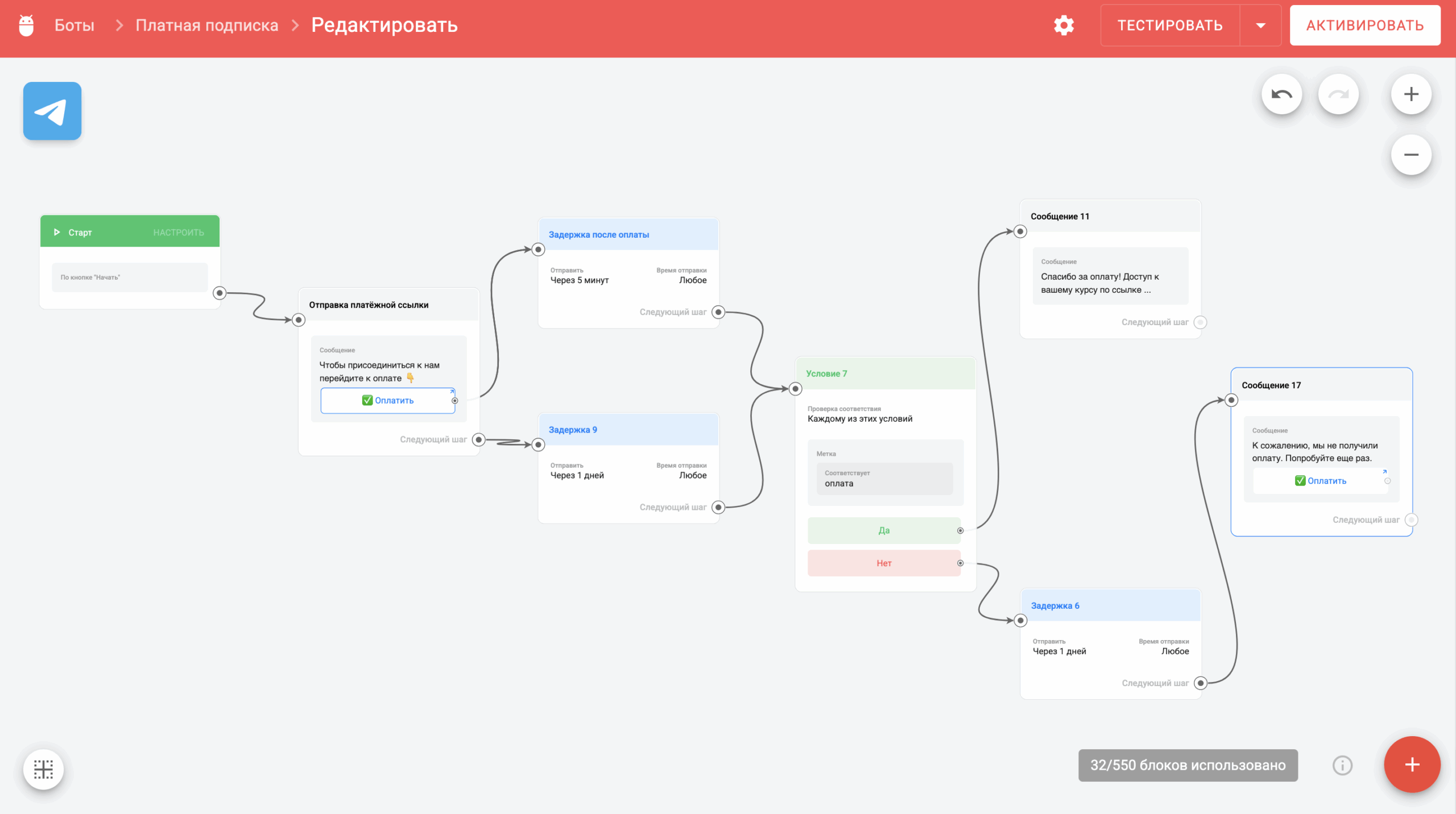Click Оплатить button in Сообщение 17
Screen dimensions: 1456x814
click(x=1320, y=481)
